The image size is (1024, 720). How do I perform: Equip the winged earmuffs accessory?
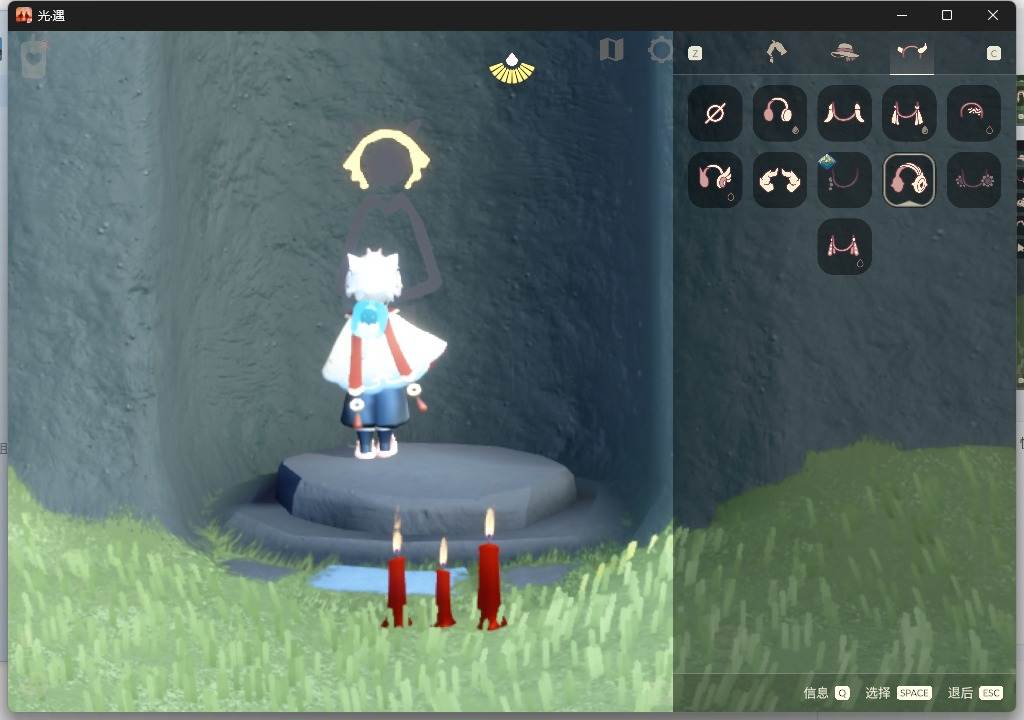click(714, 180)
